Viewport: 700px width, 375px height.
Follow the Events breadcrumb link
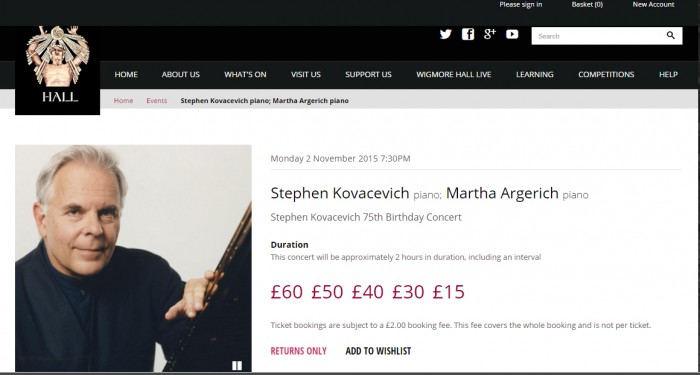click(157, 101)
